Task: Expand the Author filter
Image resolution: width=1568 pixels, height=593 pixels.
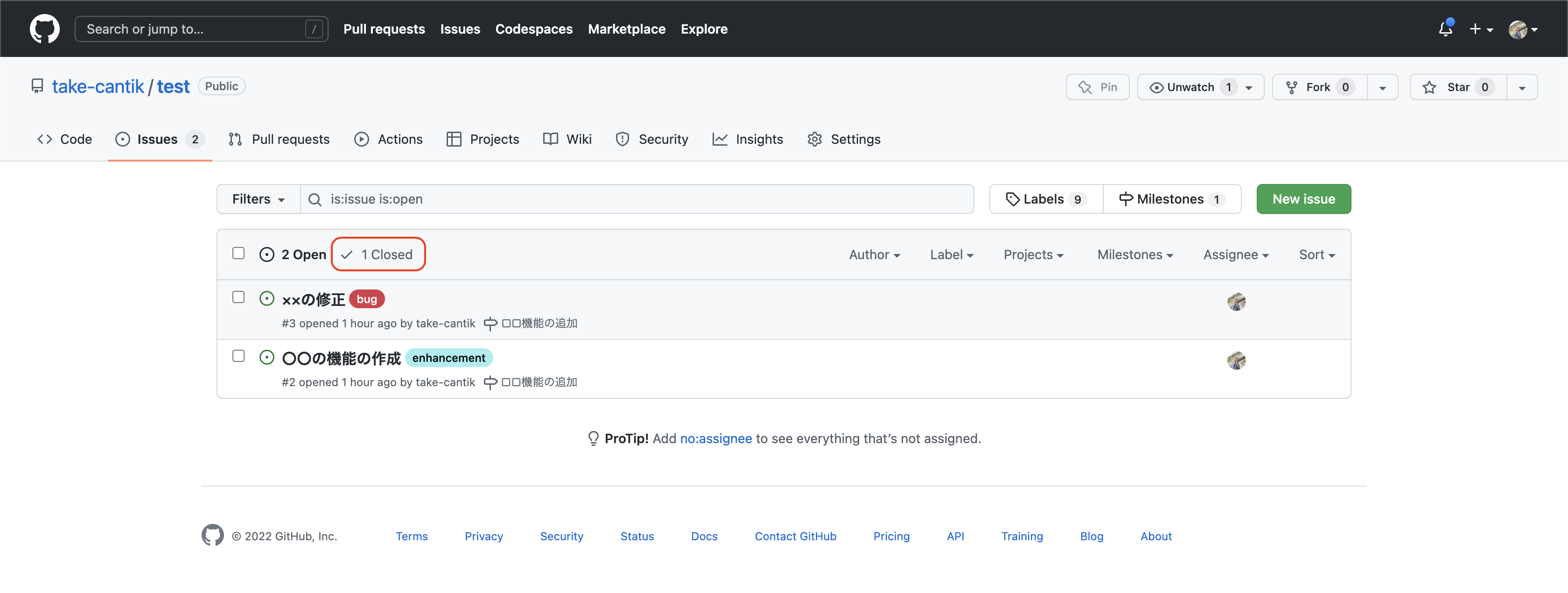Action: [x=874, y=254]
